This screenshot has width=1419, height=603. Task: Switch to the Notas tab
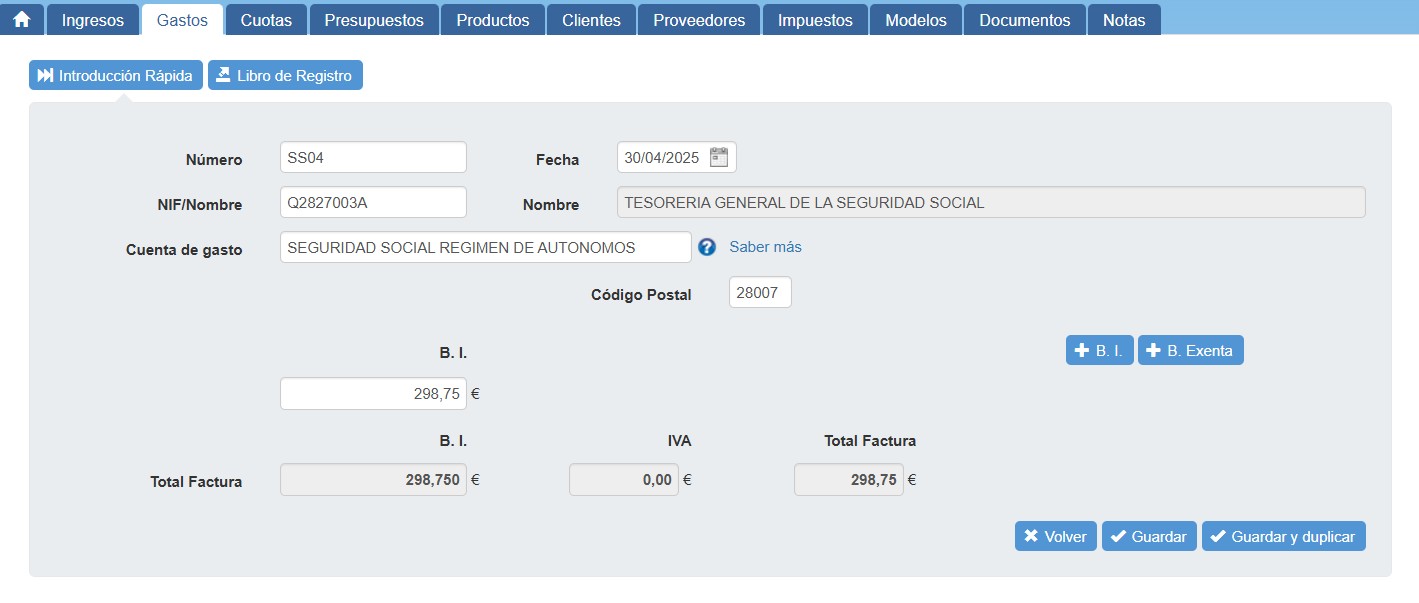(x=1124, y=20)
